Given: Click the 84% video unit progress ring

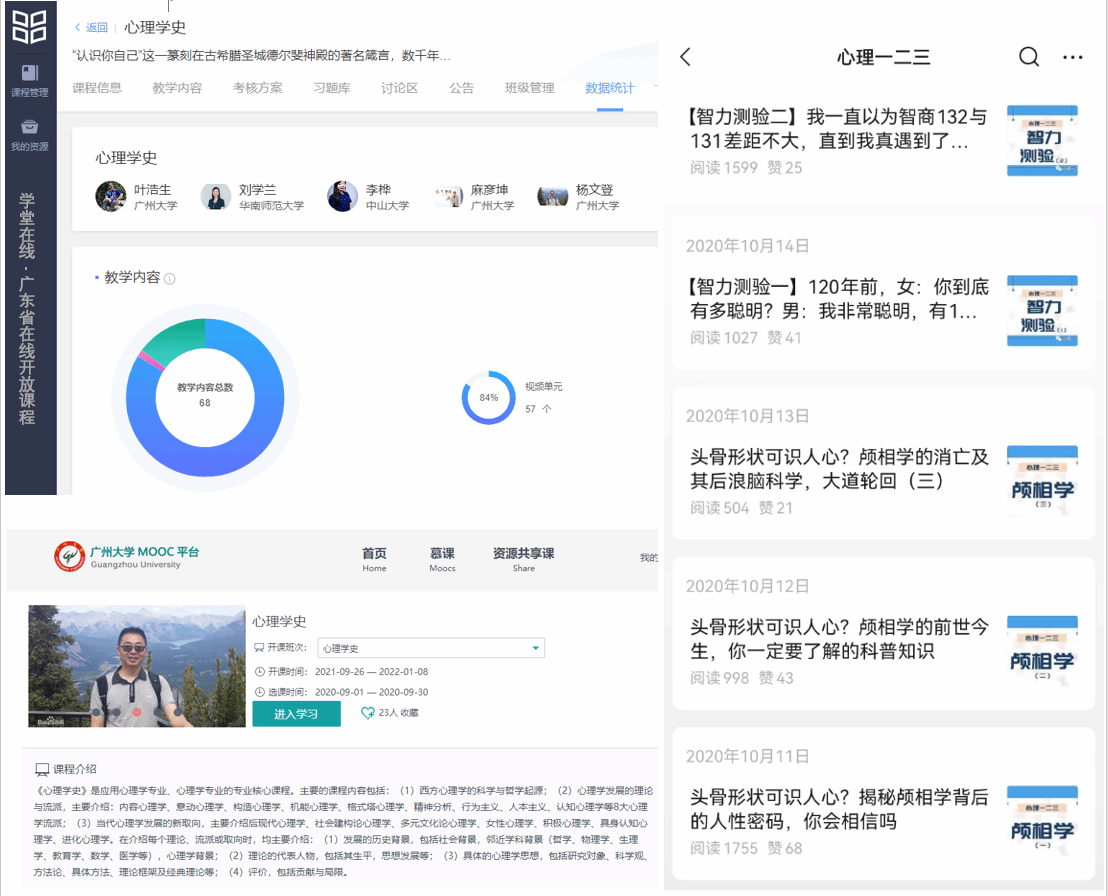Looking at the screenshot, I should (x=488, y=397).
